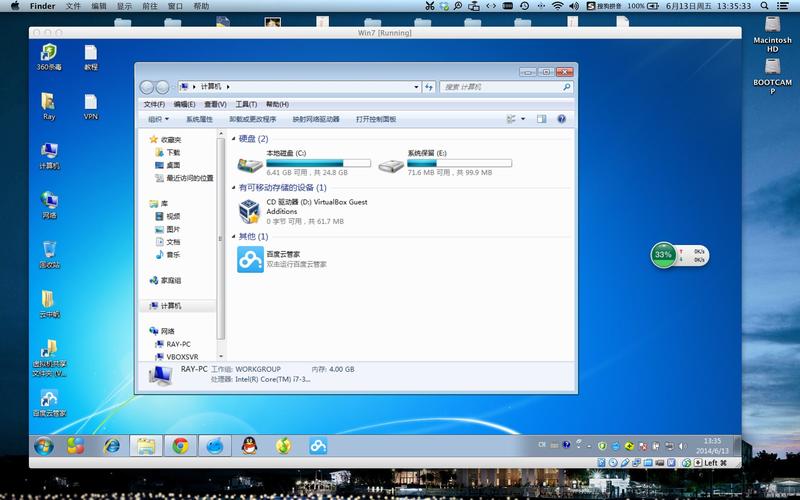This screenshot has height=500, width=800.
Task: Select VirtualBox Guest Additions CD drive
Action: (x=304, y=211)
